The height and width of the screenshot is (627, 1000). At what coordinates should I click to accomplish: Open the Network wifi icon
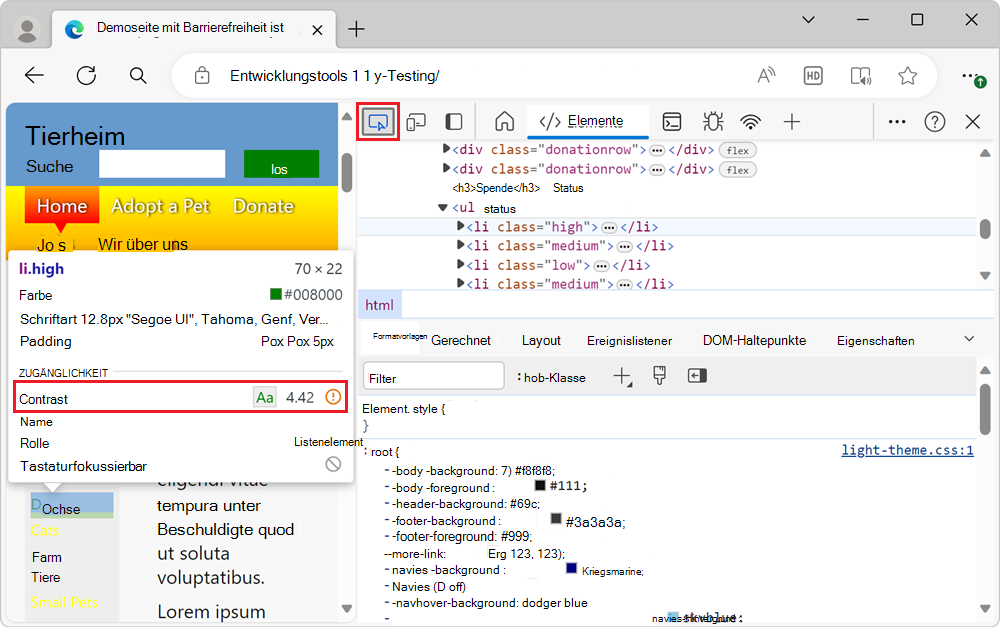751,121
